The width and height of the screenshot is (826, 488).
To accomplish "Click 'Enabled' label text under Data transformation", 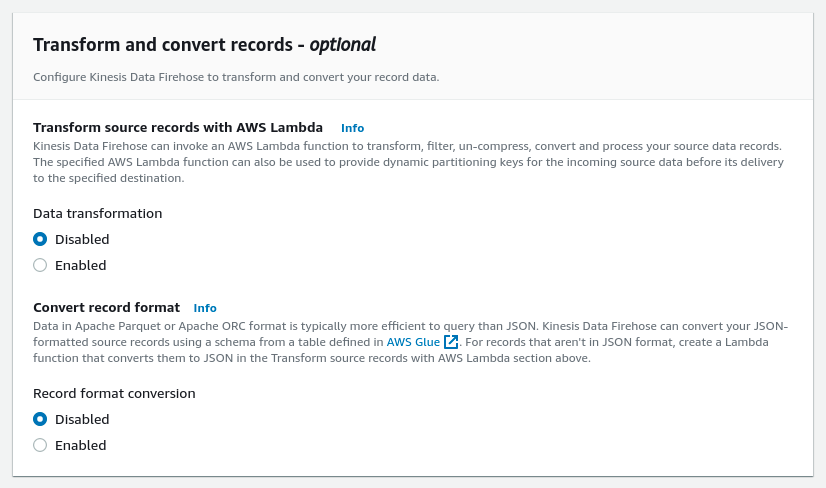I will tap(80, 265).
